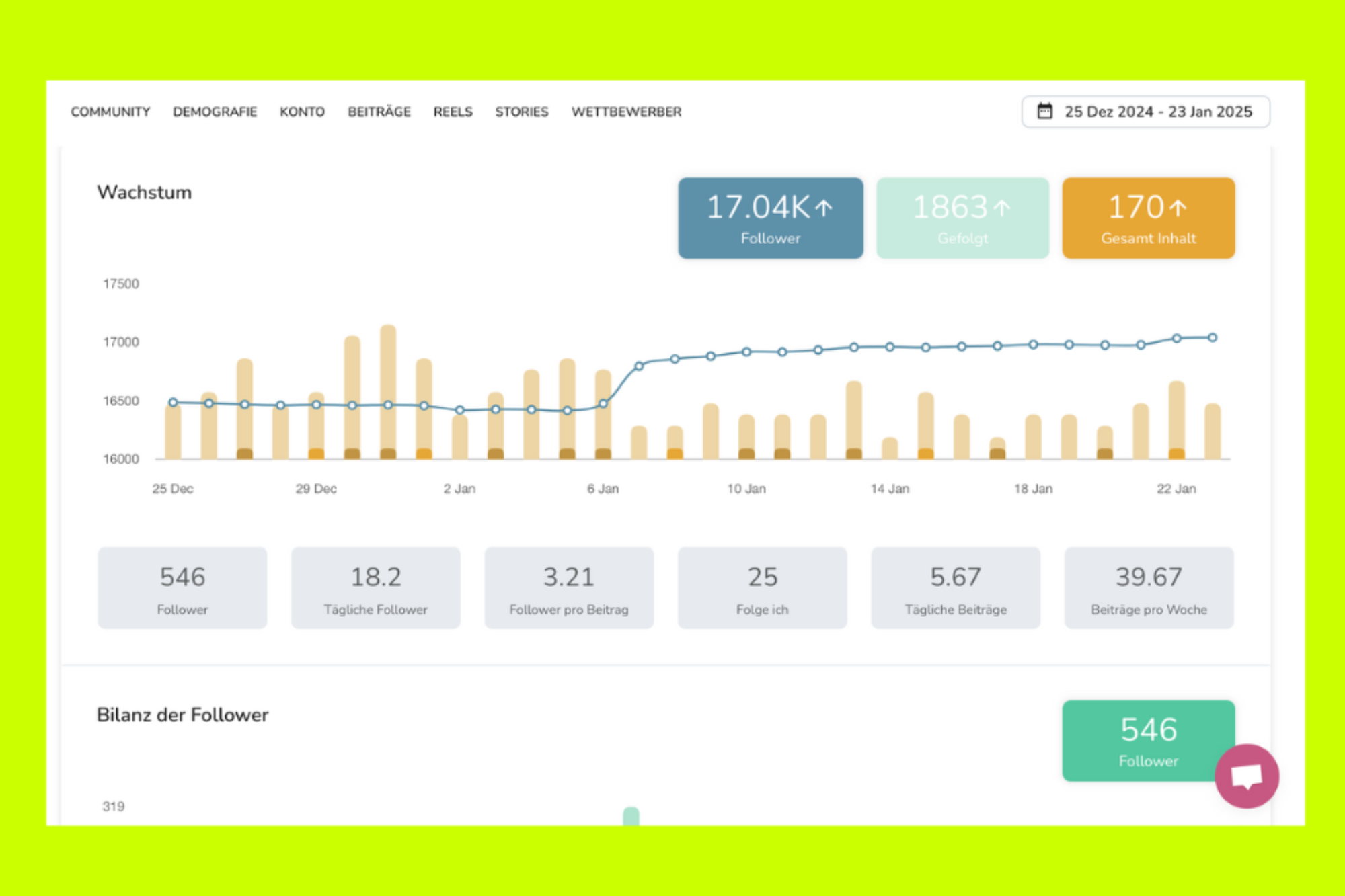Screen dimensions: 1345x896
Task: Click the 3.21 Follower pro Beitrag card
Action: (x=569, y=588)
